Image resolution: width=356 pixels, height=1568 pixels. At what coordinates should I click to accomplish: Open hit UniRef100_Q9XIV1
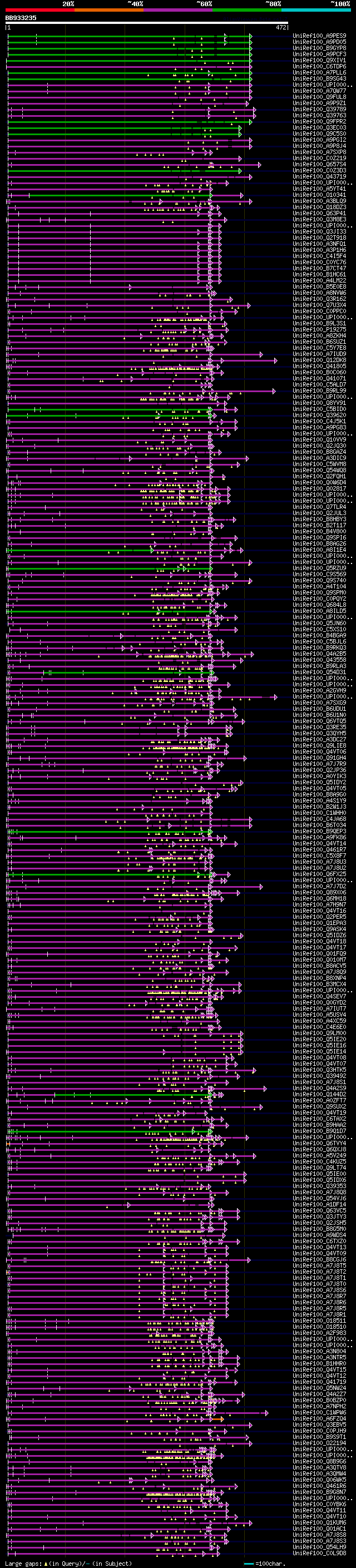pos(319,60)
